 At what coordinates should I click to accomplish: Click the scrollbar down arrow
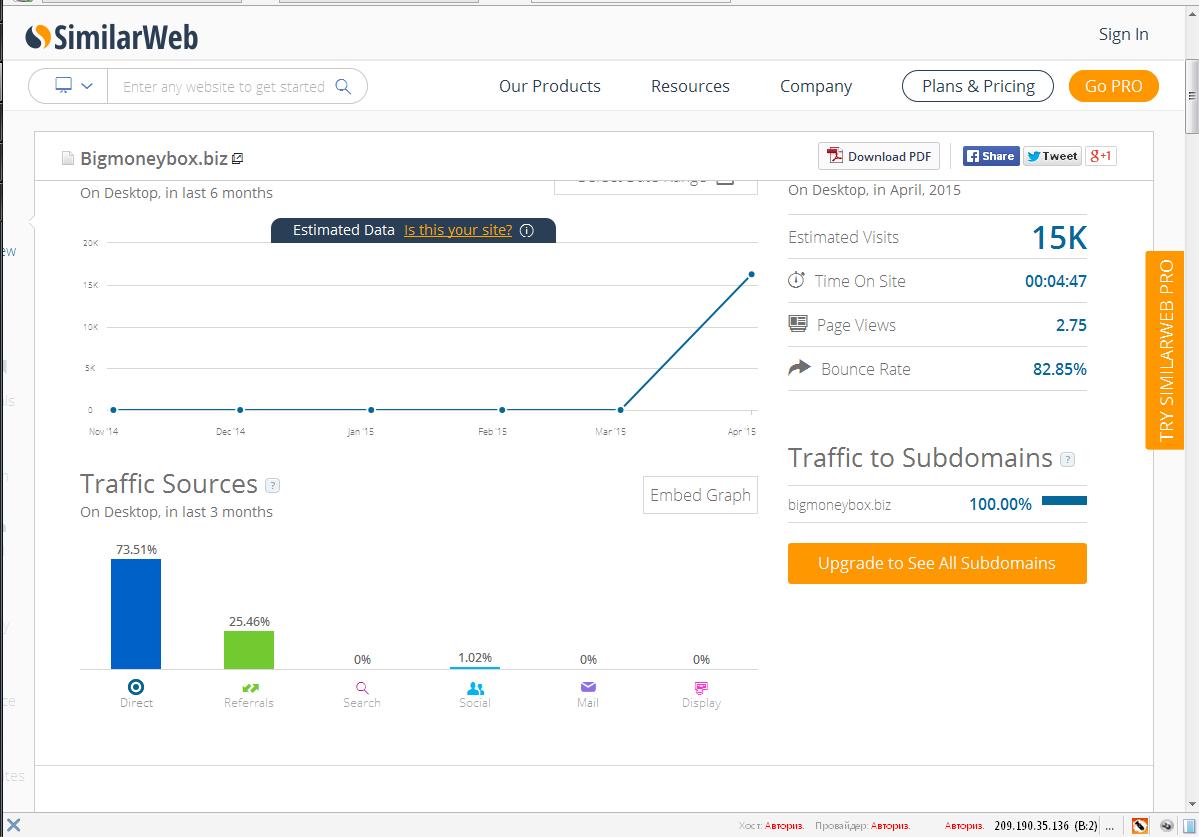(x=1191, y=804)
